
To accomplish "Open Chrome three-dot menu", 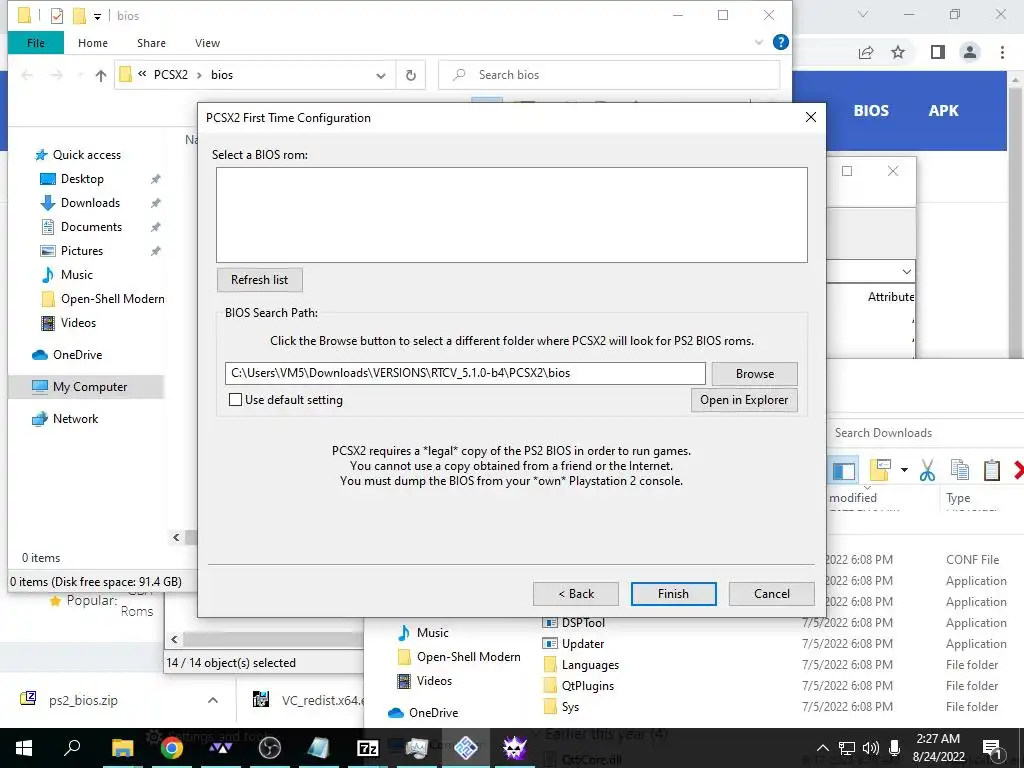I will click(1002, 52).
